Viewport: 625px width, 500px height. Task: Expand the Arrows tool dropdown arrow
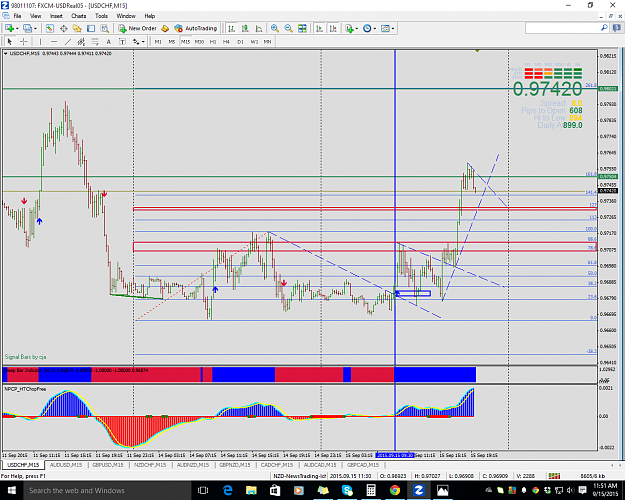[143, 42]
